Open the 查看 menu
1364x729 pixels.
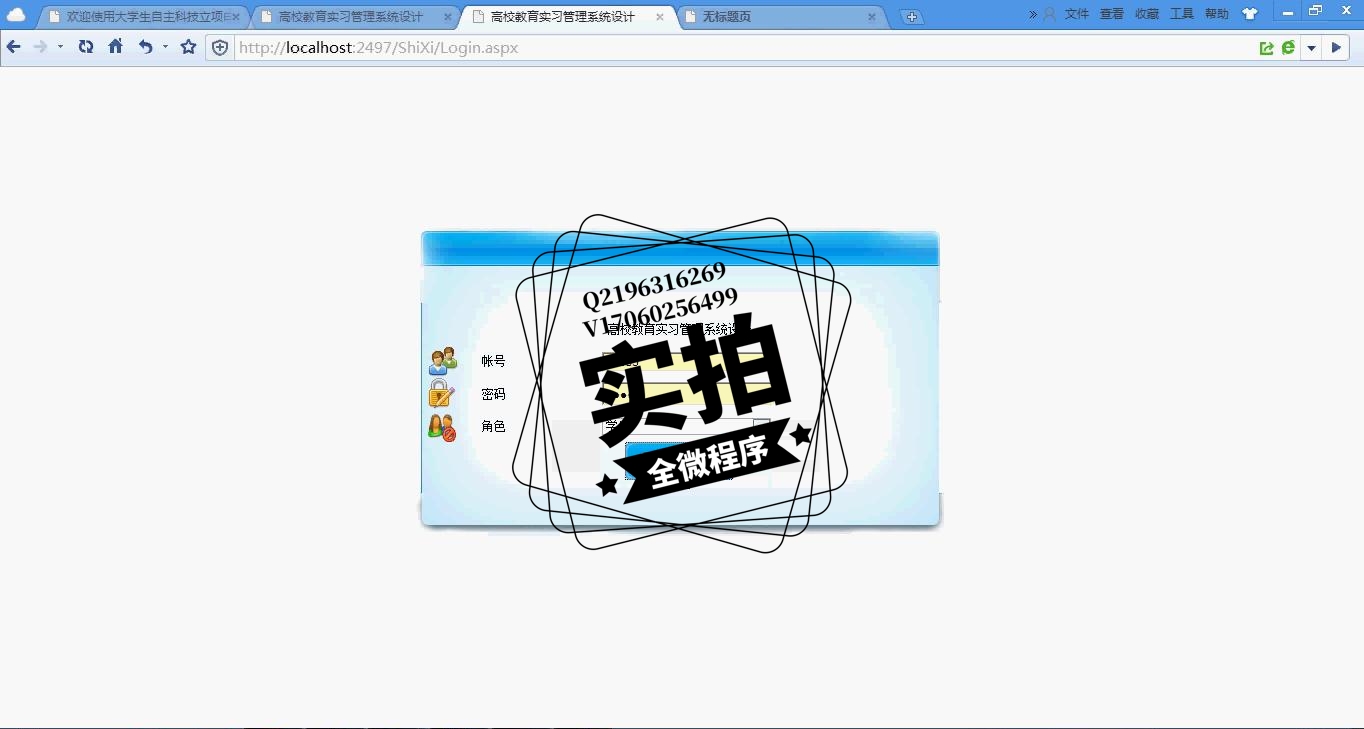coord(1112,14)
